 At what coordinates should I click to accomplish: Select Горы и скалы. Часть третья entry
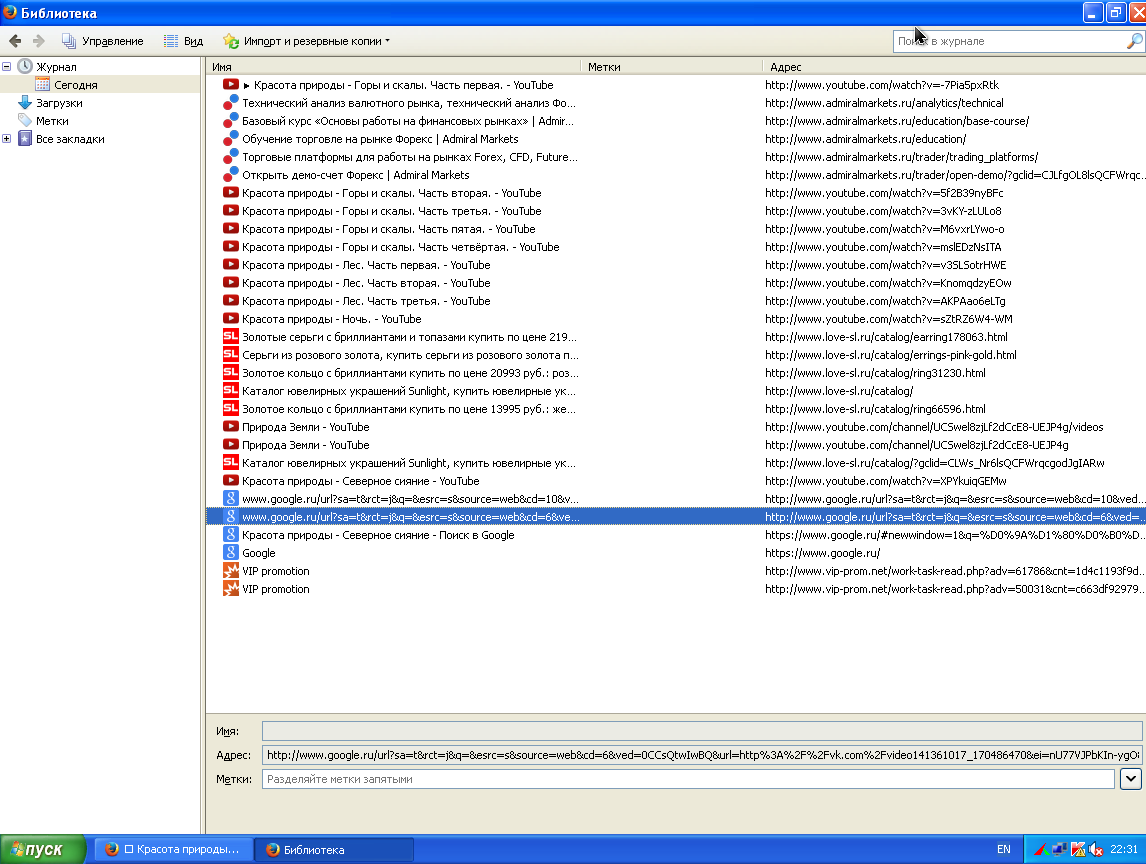coord(392,211)
